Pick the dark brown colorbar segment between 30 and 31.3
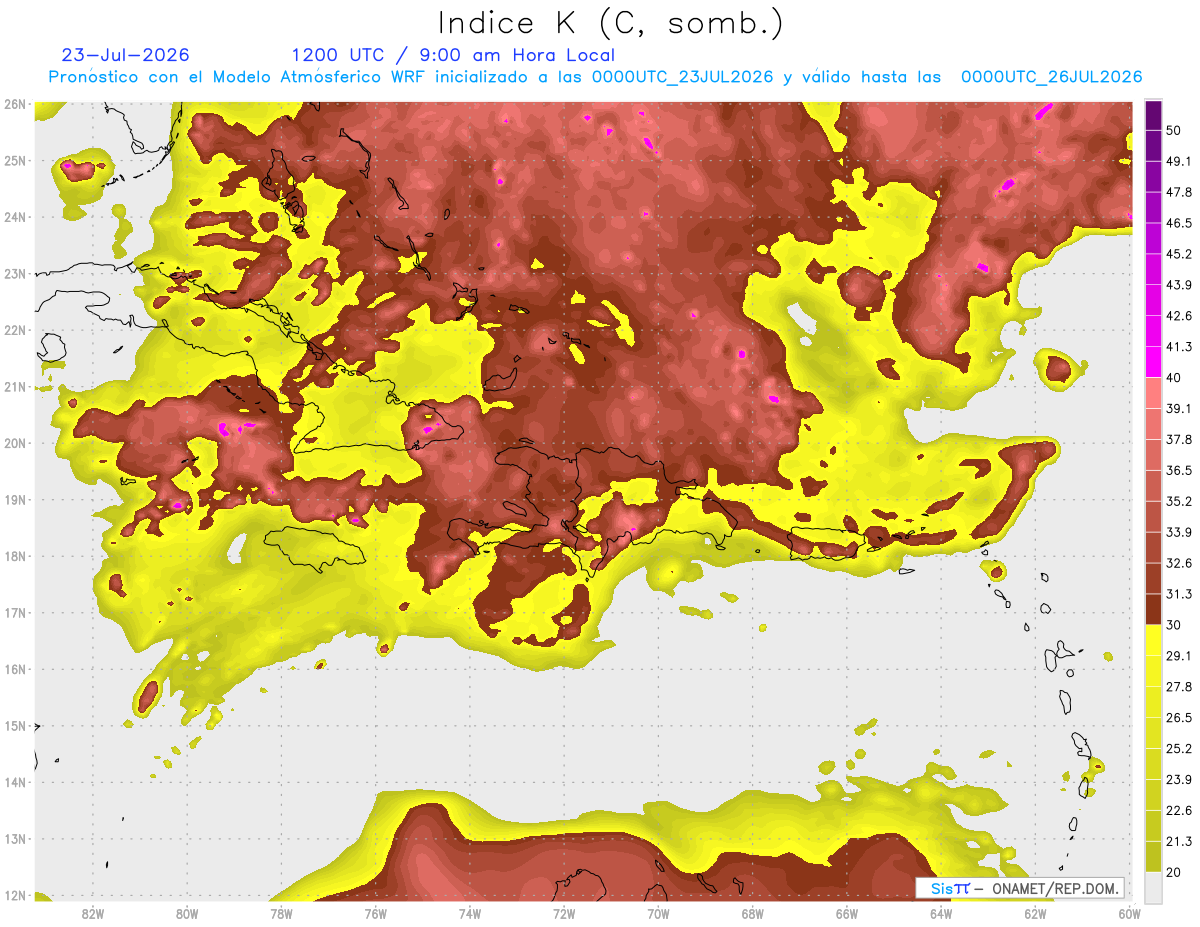 coord(1153,610)
